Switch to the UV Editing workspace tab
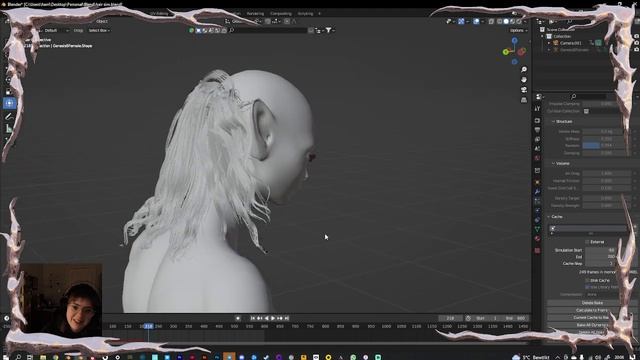Image resolution: width=640 pixels, height=360 pixels. tap(159, 13)
